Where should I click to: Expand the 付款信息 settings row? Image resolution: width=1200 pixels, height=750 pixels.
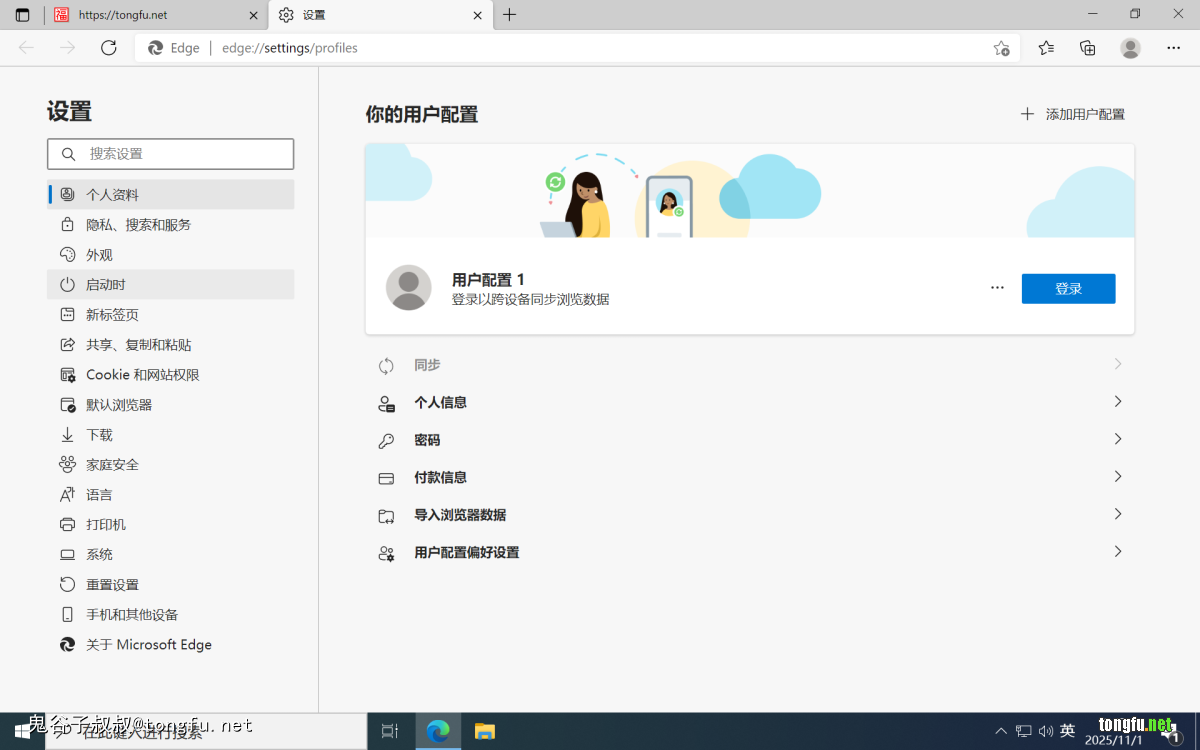click(x=750, y=478)
